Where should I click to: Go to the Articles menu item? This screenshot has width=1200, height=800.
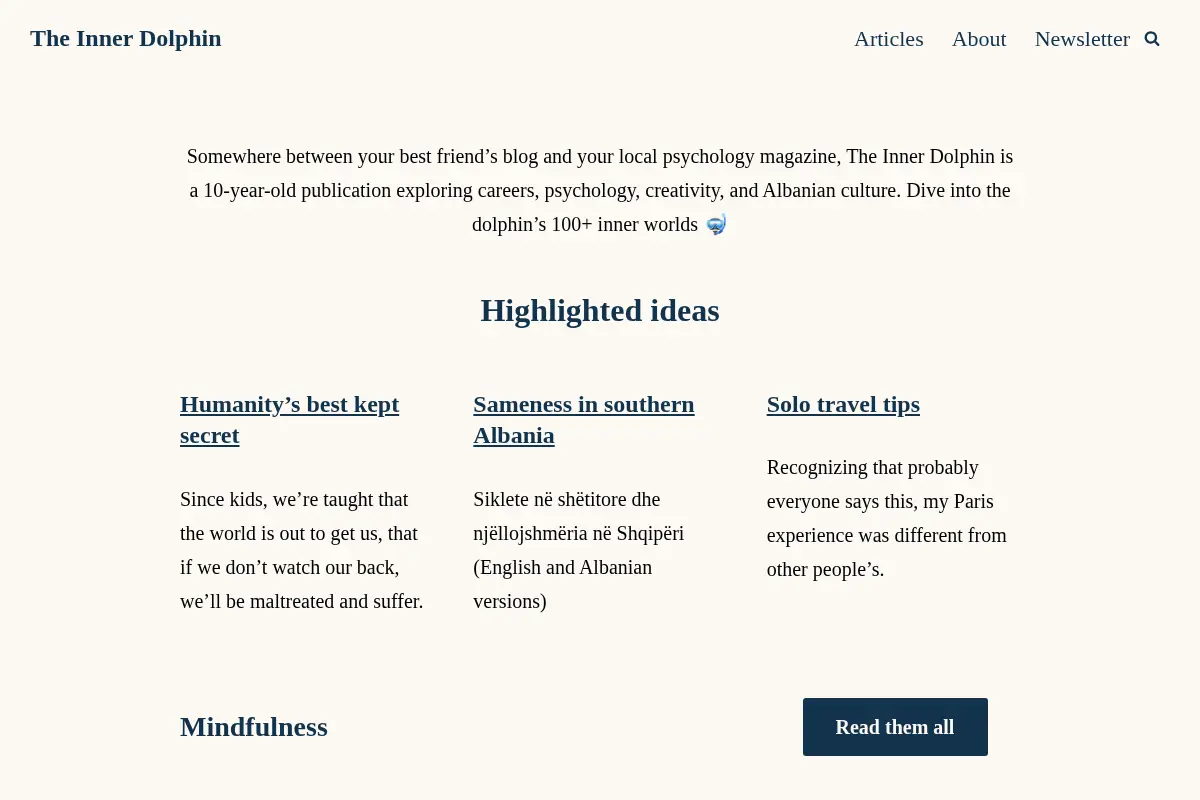[889, 39]
